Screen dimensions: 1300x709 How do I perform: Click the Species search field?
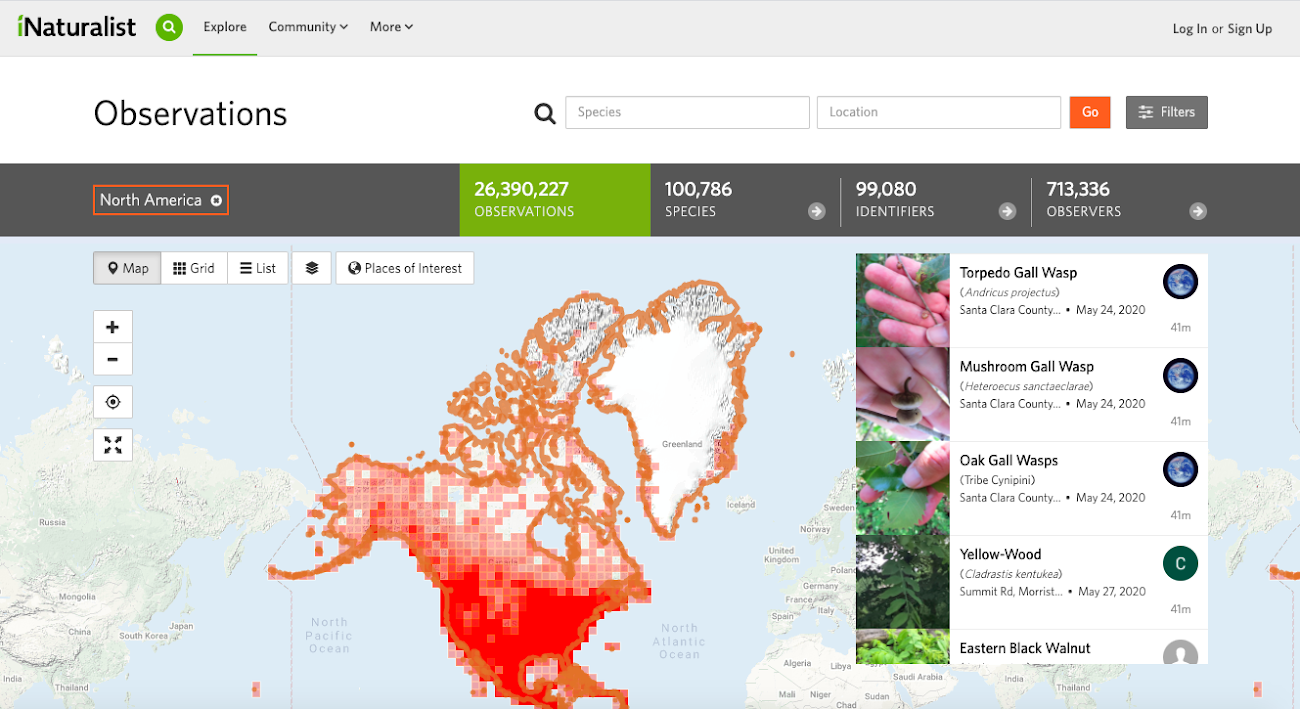coord(687,112)
